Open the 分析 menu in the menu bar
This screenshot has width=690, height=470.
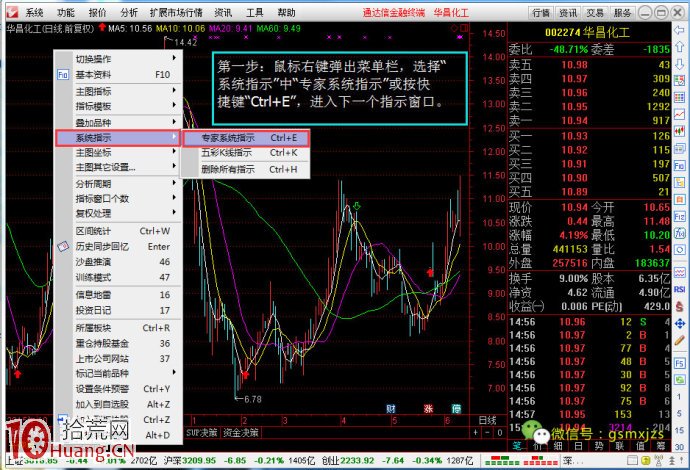129,12
